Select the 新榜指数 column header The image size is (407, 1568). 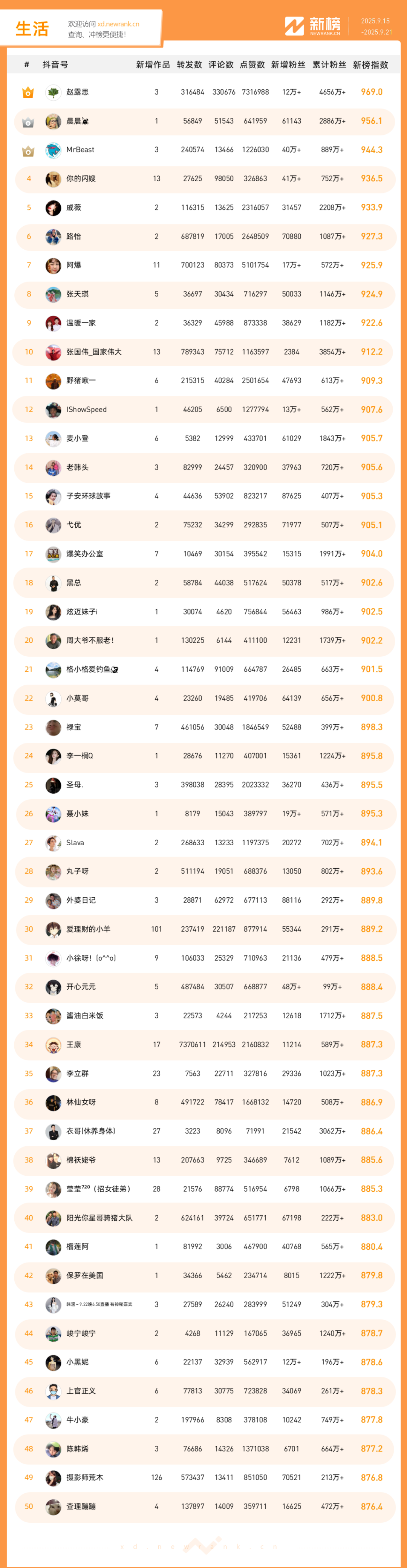coord(370,65)
